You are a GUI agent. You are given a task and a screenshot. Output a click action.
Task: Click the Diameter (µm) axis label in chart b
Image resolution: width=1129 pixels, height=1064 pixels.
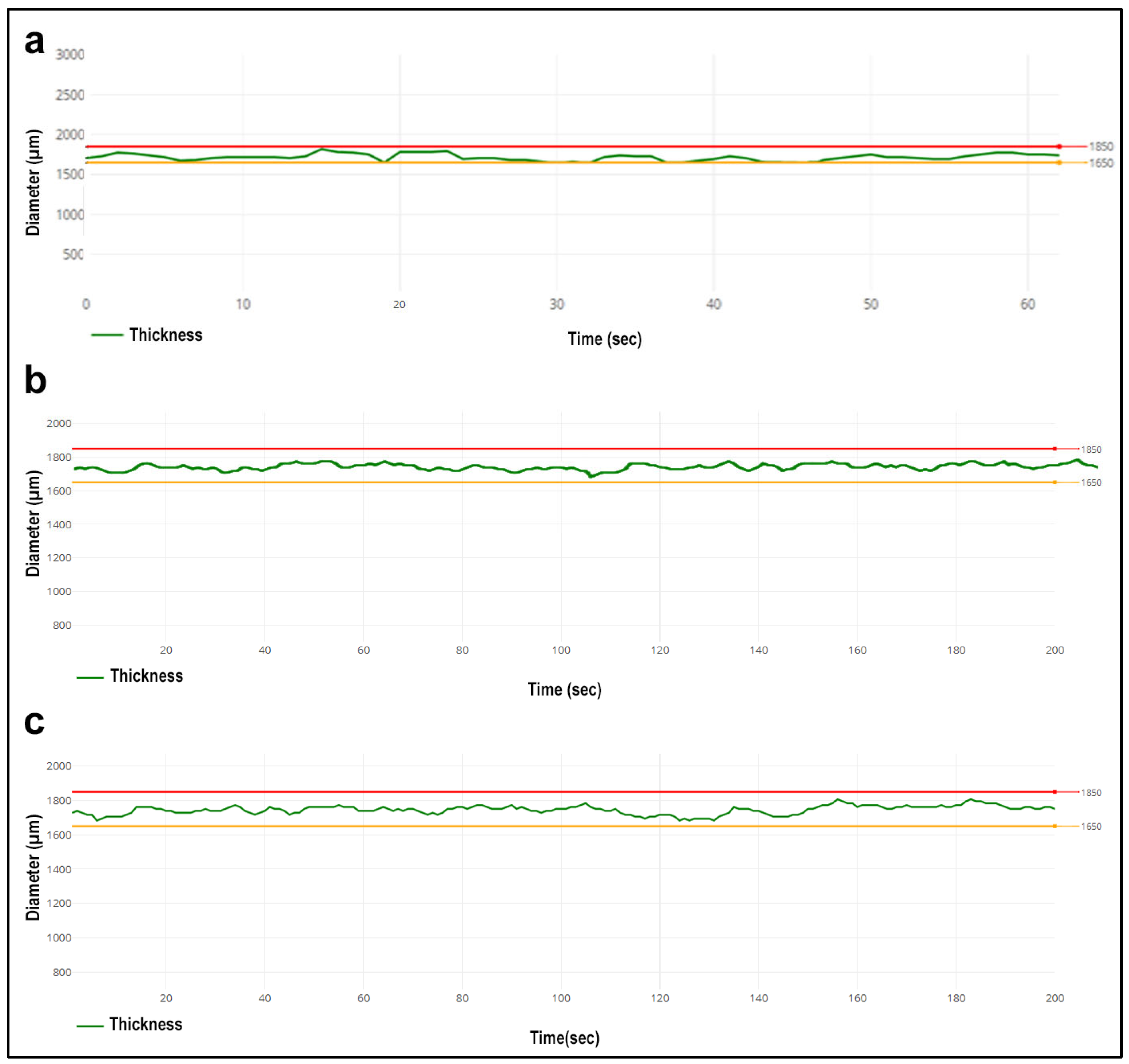tap(33, 523)
